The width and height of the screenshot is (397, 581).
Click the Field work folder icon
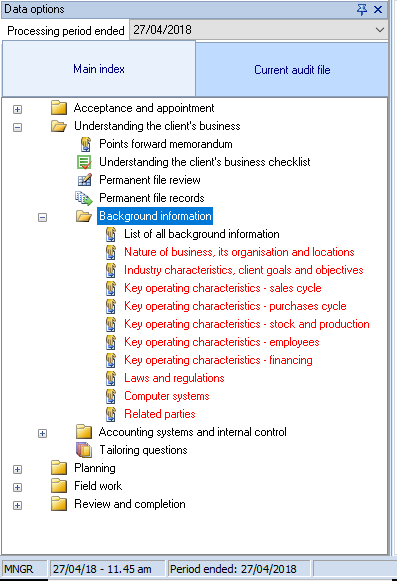coord(59,486)
